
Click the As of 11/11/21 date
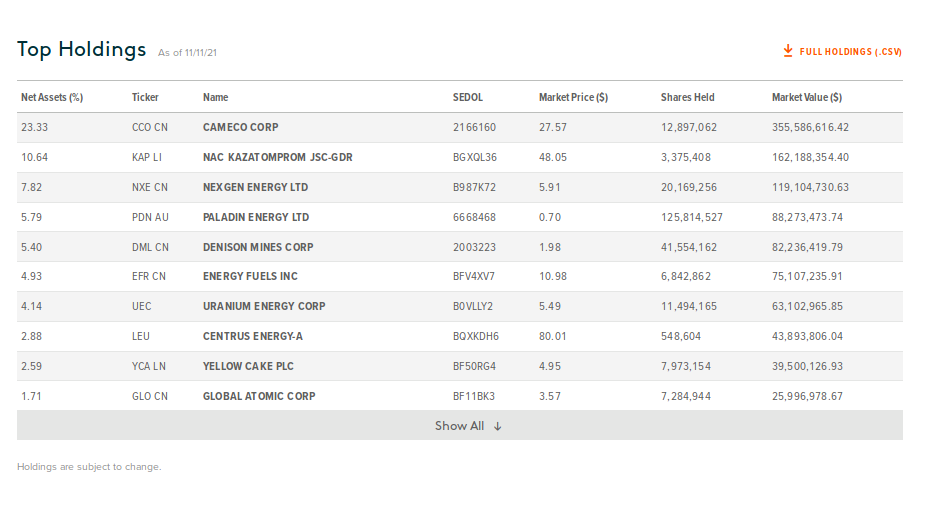click(x=187, y=53)
